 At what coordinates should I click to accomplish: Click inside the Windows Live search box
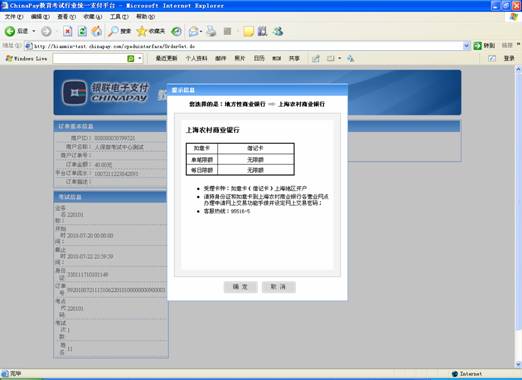coord(89,59)
